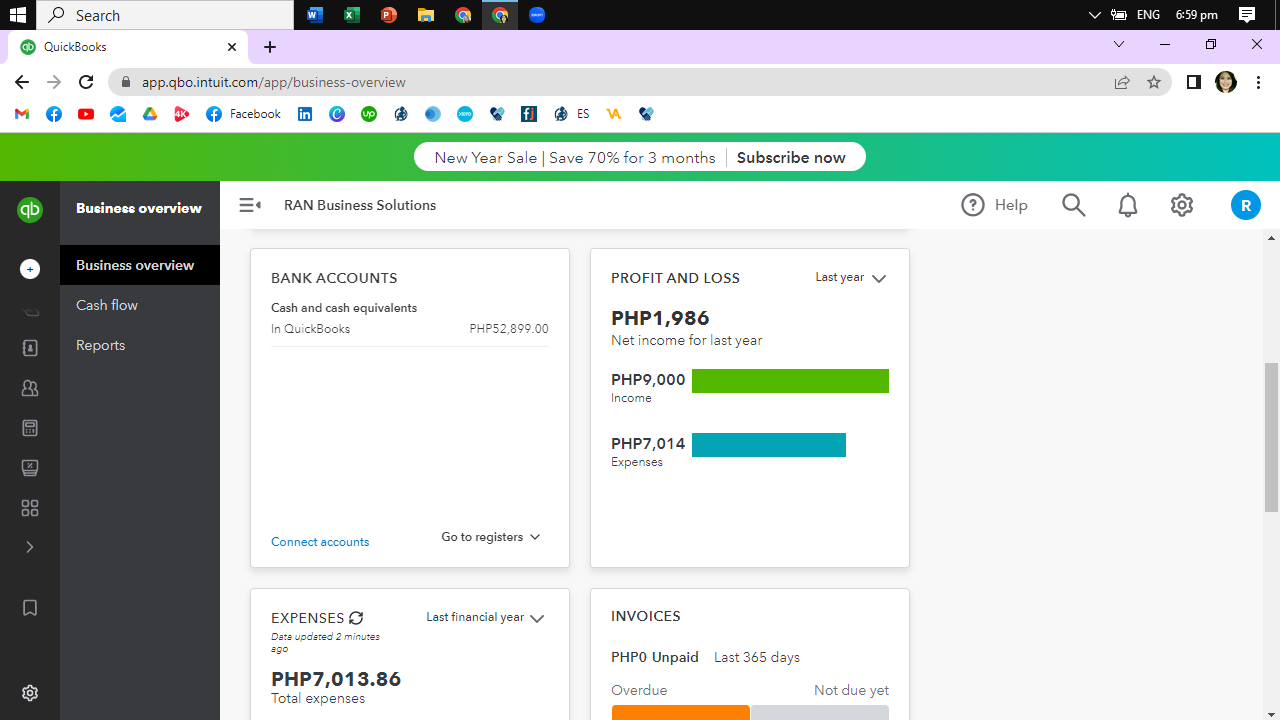
Task: Open the blue R user profile avatar
Action: 1245,206
